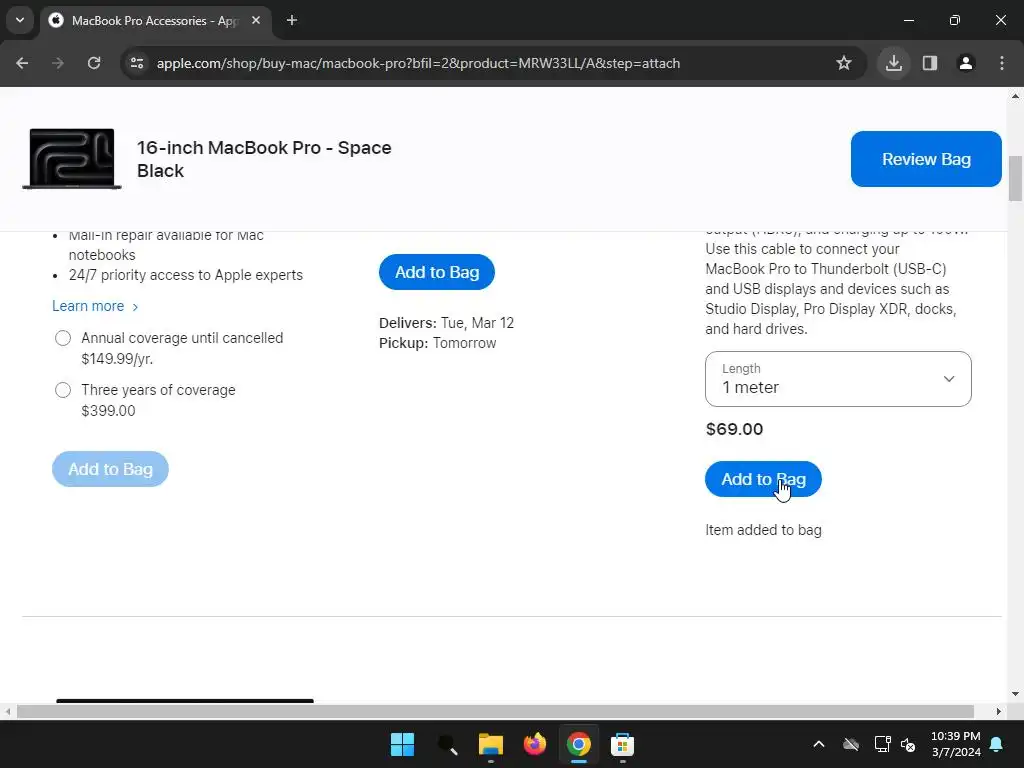Click Add to Bag above delivery info
Screen dimensions: 1024x768
tap(437, 272)
